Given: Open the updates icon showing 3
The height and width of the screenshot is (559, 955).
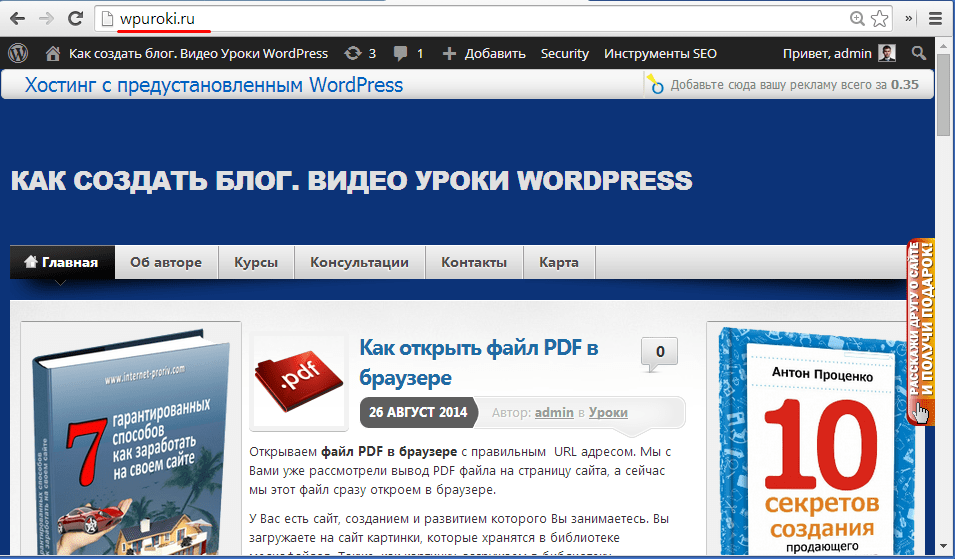Looking at the screenshot, I should 359,53.
